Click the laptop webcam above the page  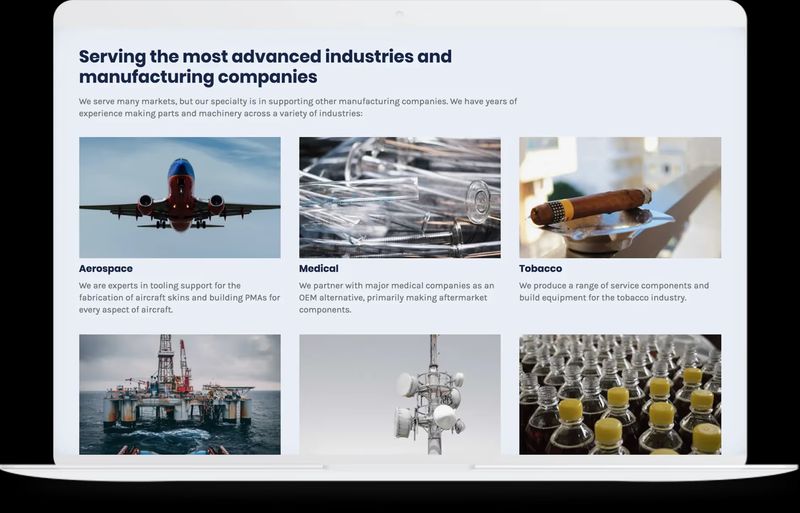(x=400, y=14)
